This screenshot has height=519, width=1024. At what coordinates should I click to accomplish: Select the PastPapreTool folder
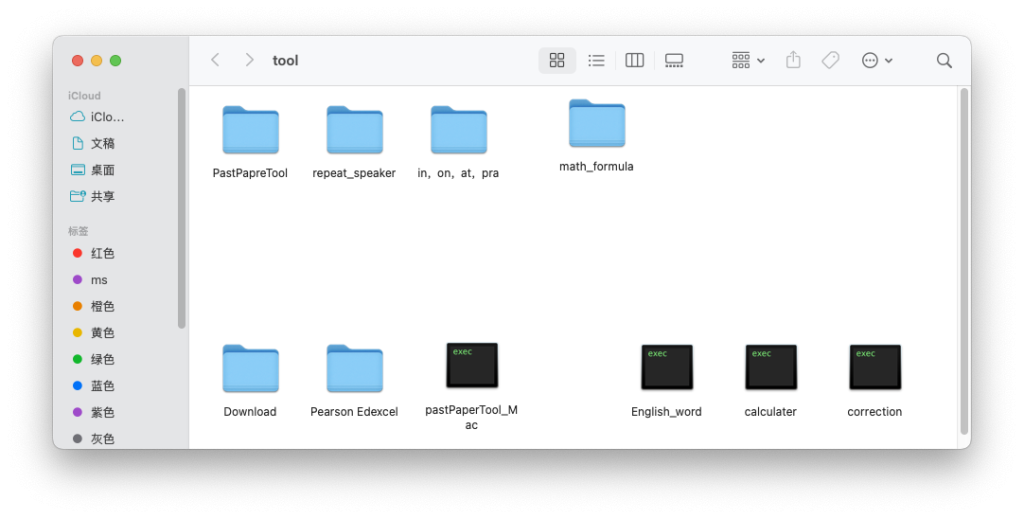(x=250, y=130)
